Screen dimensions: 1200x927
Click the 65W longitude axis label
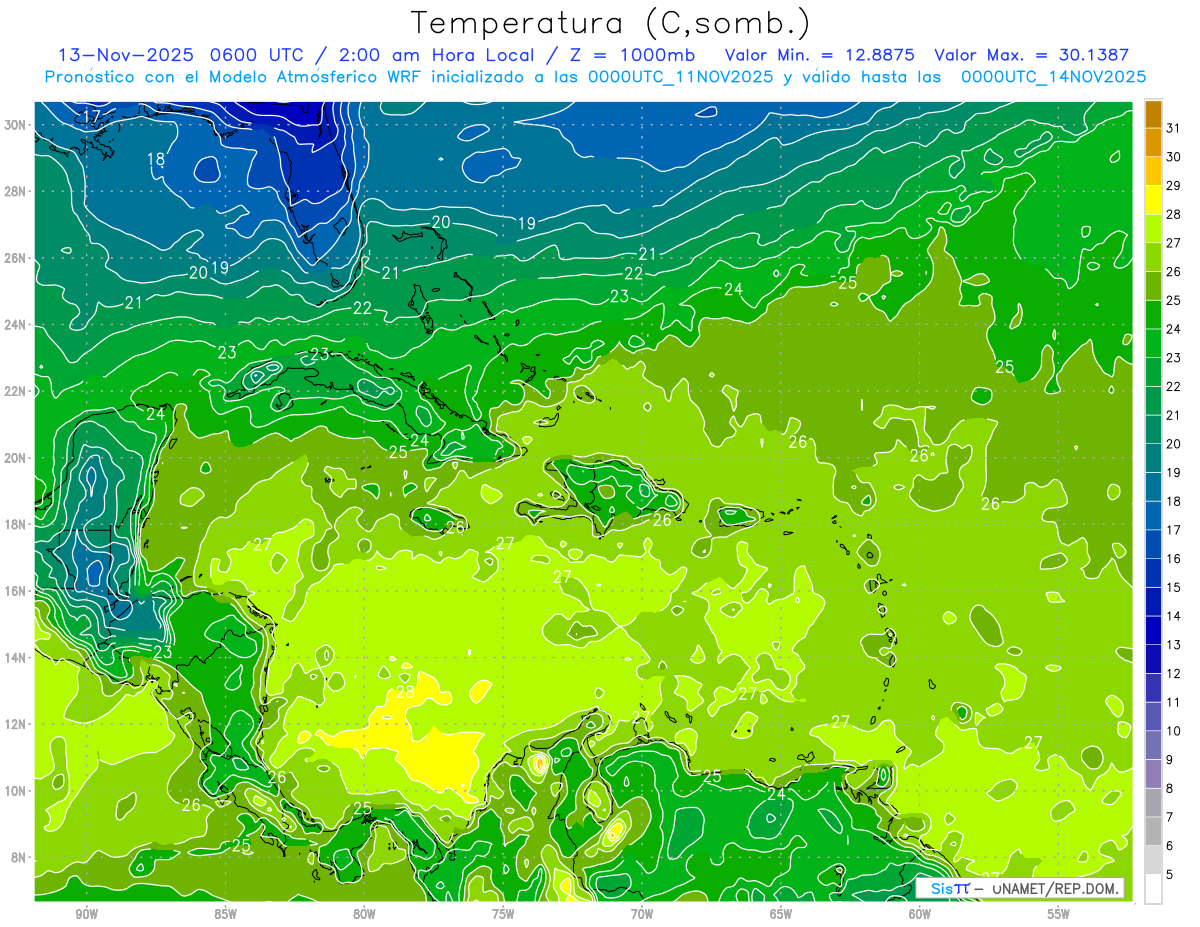(x=781, y=914)
